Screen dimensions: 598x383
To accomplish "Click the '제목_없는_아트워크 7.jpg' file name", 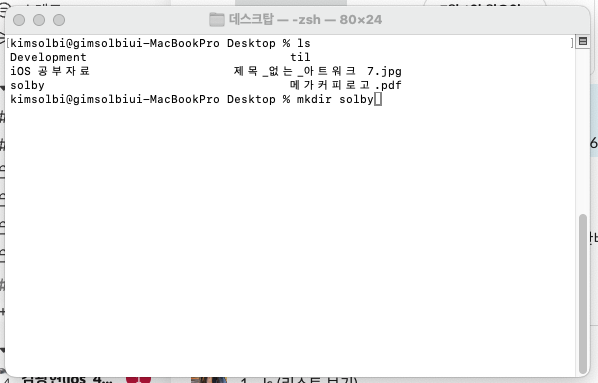I will (x=318, y=71).
